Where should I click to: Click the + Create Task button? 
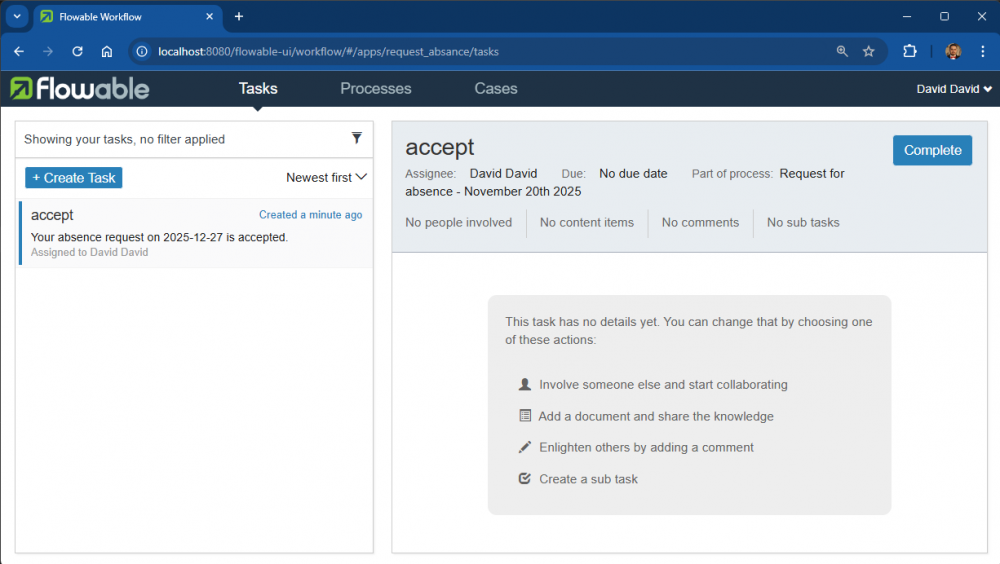[x=74, y=178]
